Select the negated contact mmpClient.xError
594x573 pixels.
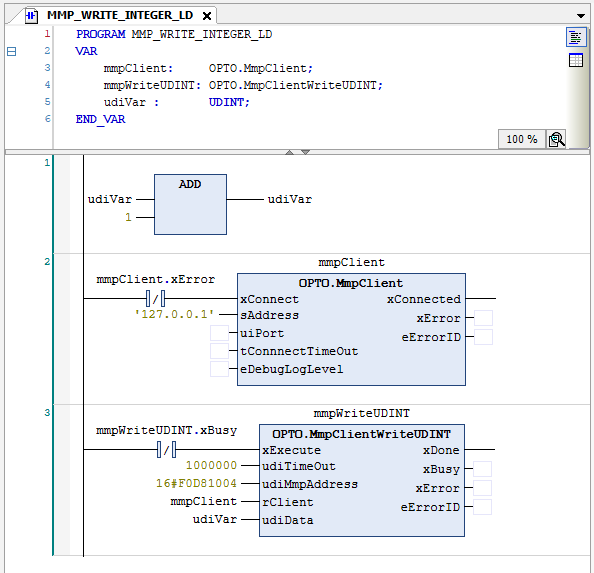point(155,298)
